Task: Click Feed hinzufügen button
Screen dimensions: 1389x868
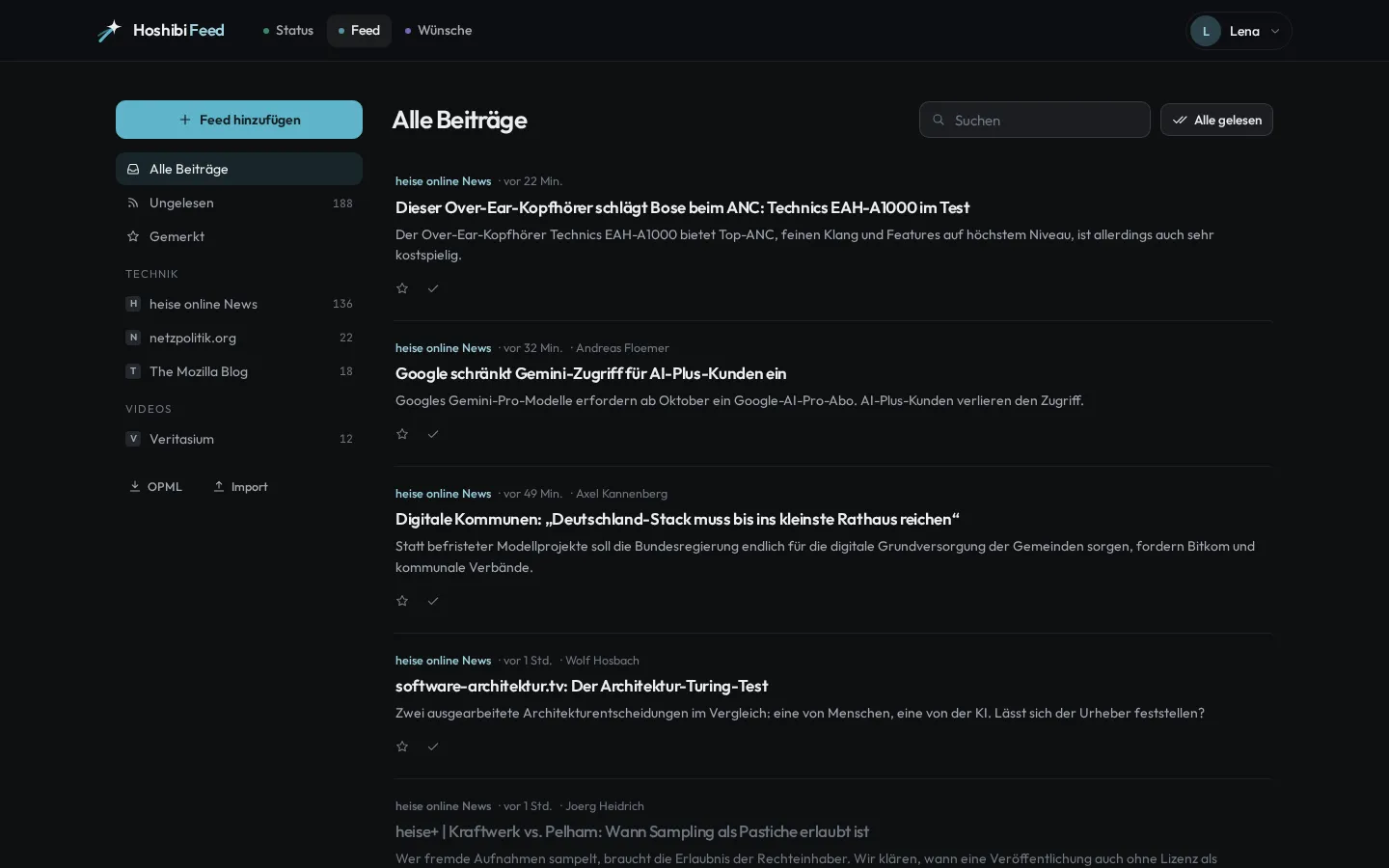Action: (x=239, y=120)
